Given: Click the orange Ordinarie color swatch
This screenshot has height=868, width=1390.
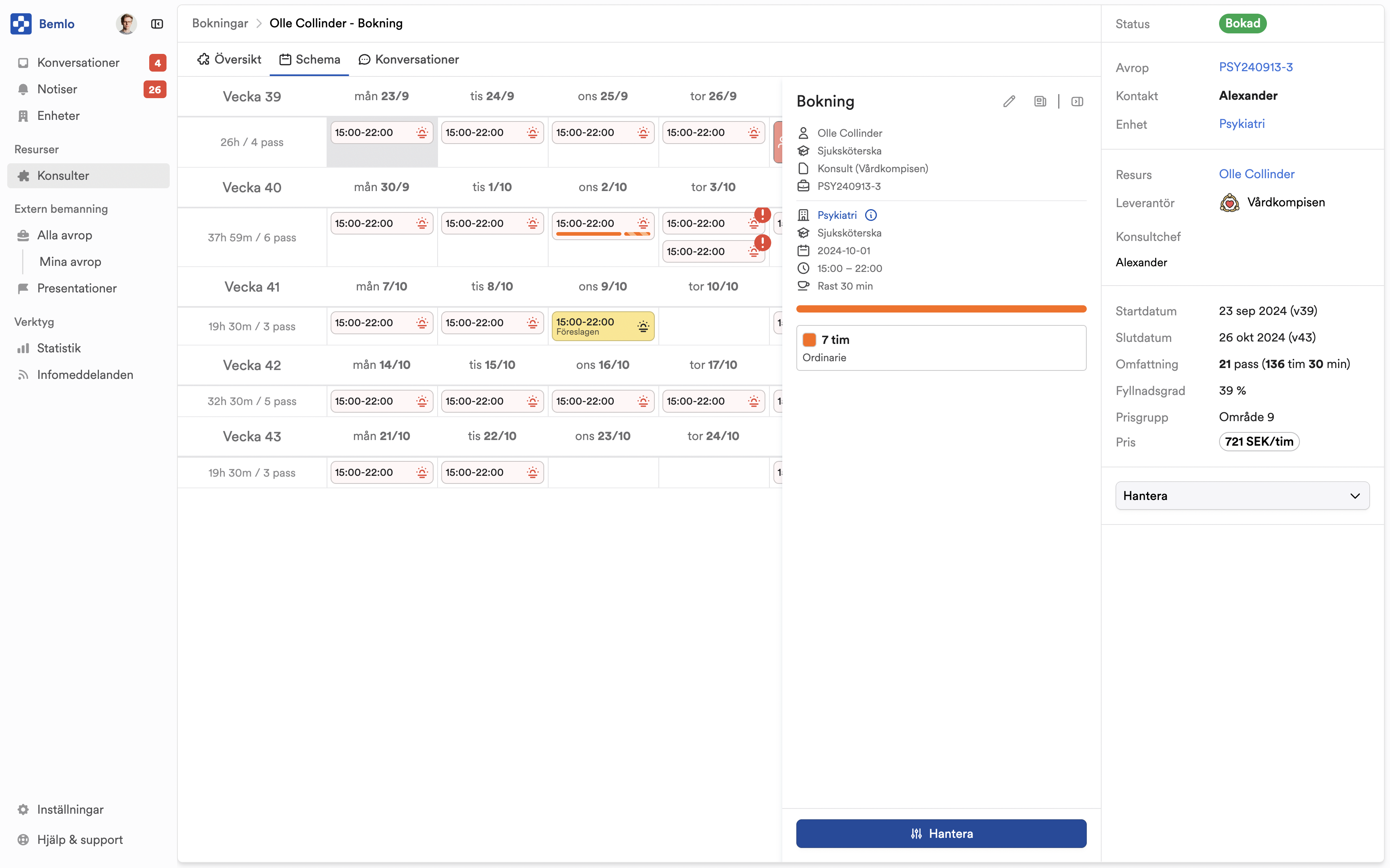Looking at the screenshot, I should 809,340.
